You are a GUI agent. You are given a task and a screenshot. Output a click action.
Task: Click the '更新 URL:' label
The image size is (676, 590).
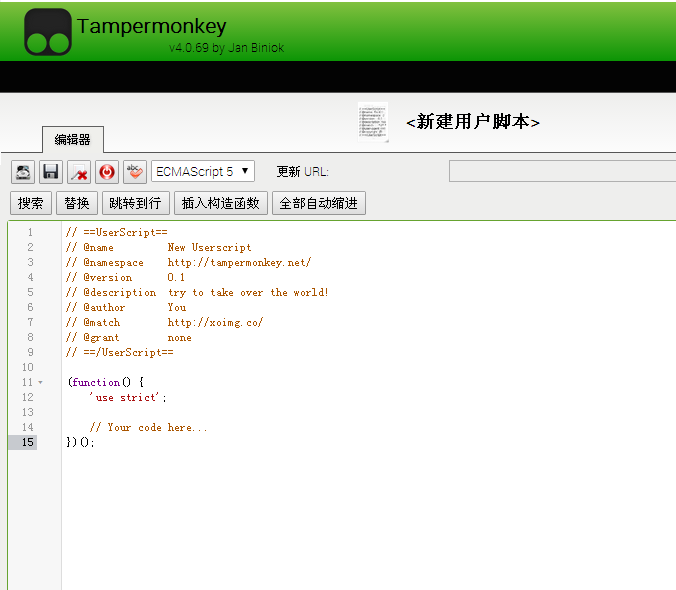point(303,172)
